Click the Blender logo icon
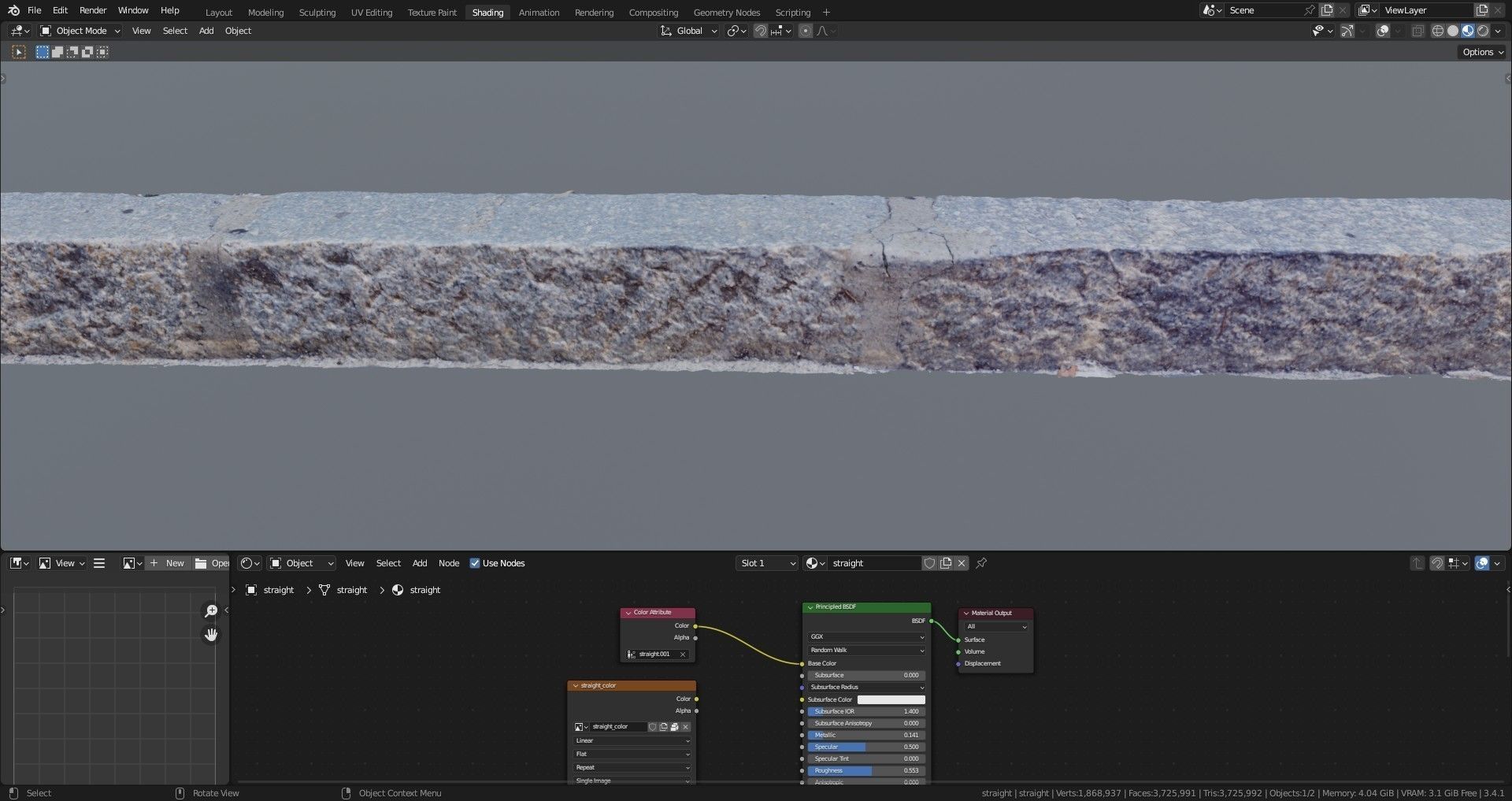1512x801 pixels. pos(13,10)
